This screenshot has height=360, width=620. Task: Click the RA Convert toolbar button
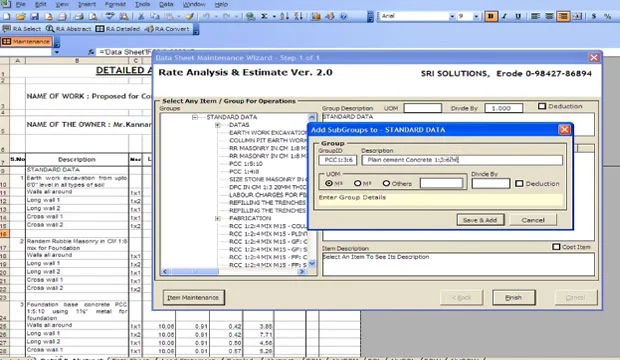167,29
